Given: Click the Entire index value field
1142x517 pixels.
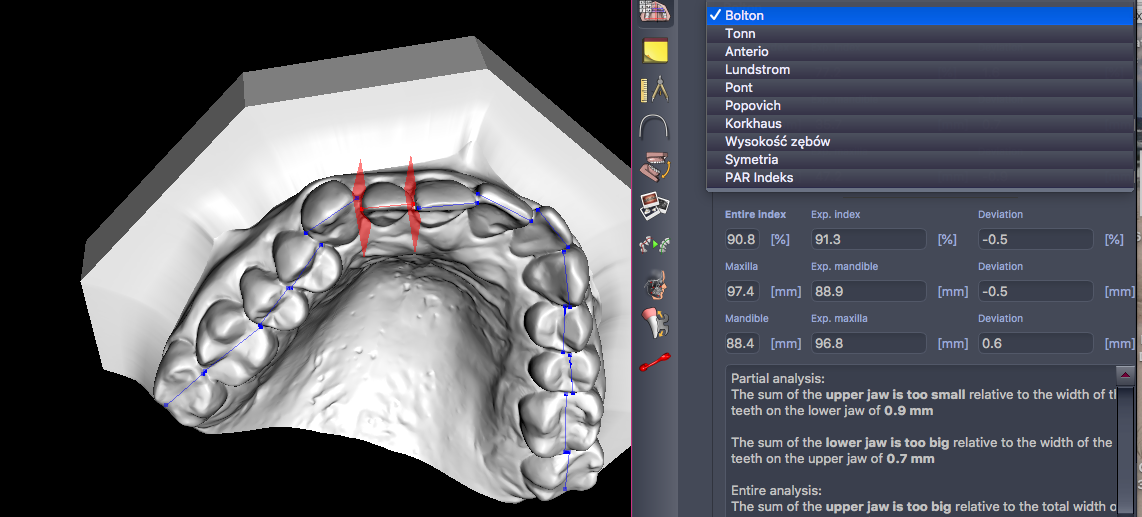Looking at the screenshot, I should click(741, 239).
